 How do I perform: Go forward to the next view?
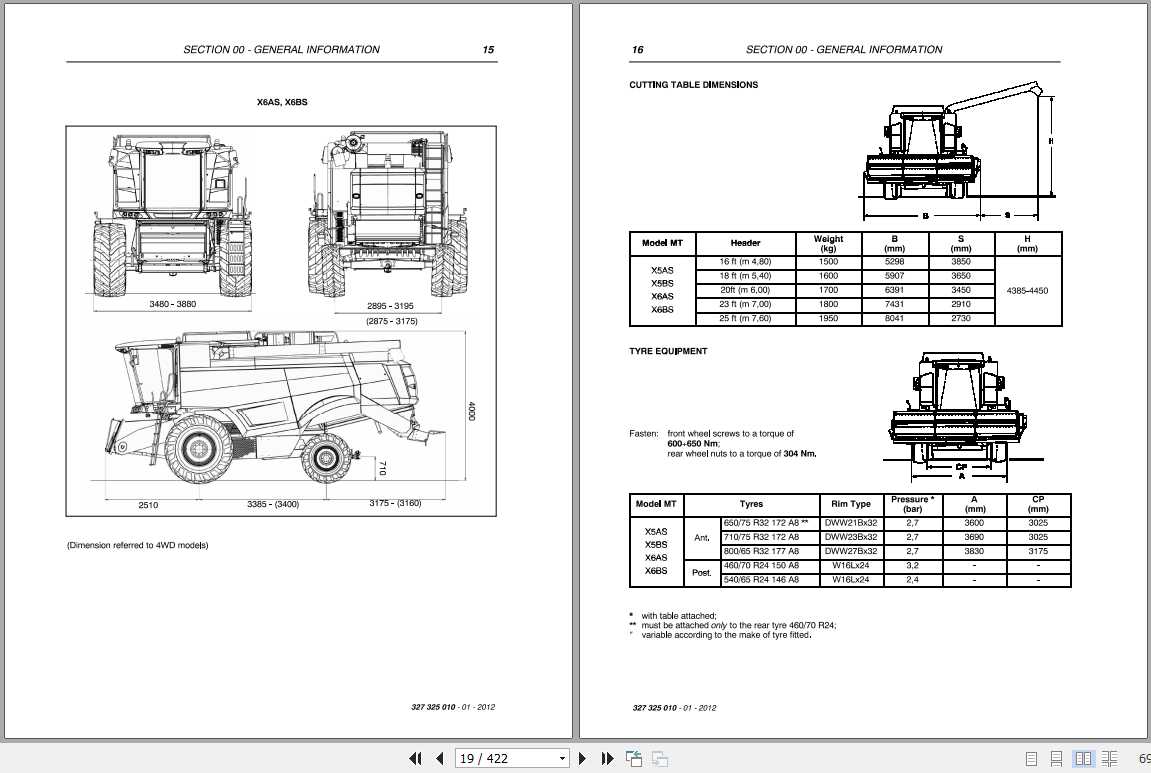coord(659,758)
